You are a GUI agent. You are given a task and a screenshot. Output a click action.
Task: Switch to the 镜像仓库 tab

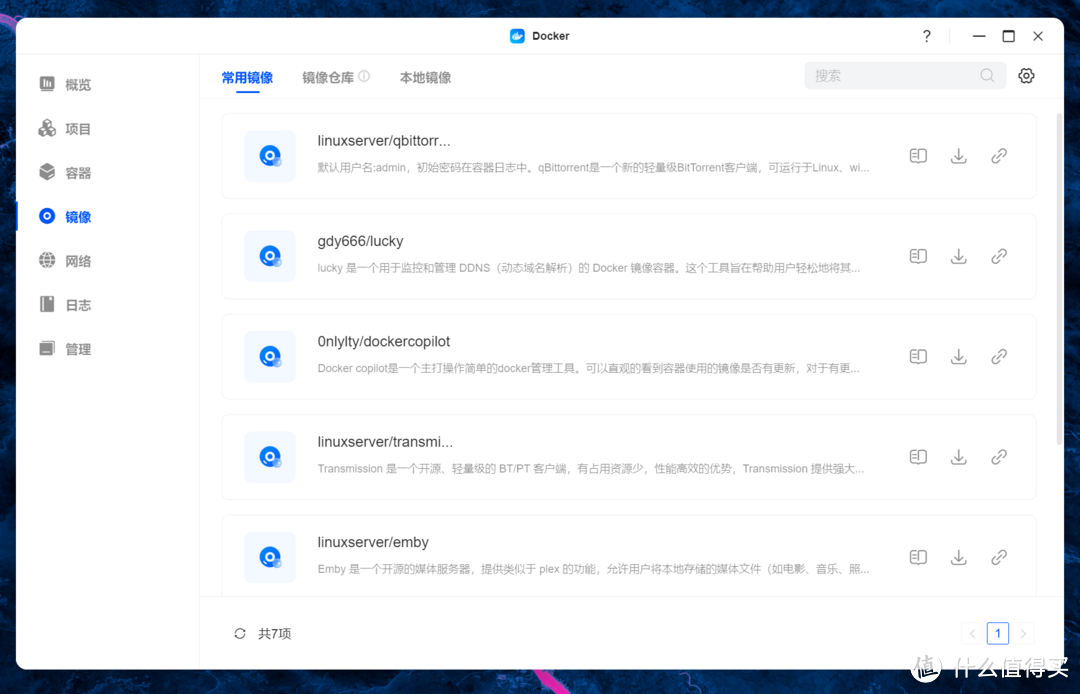coord(329,76)
